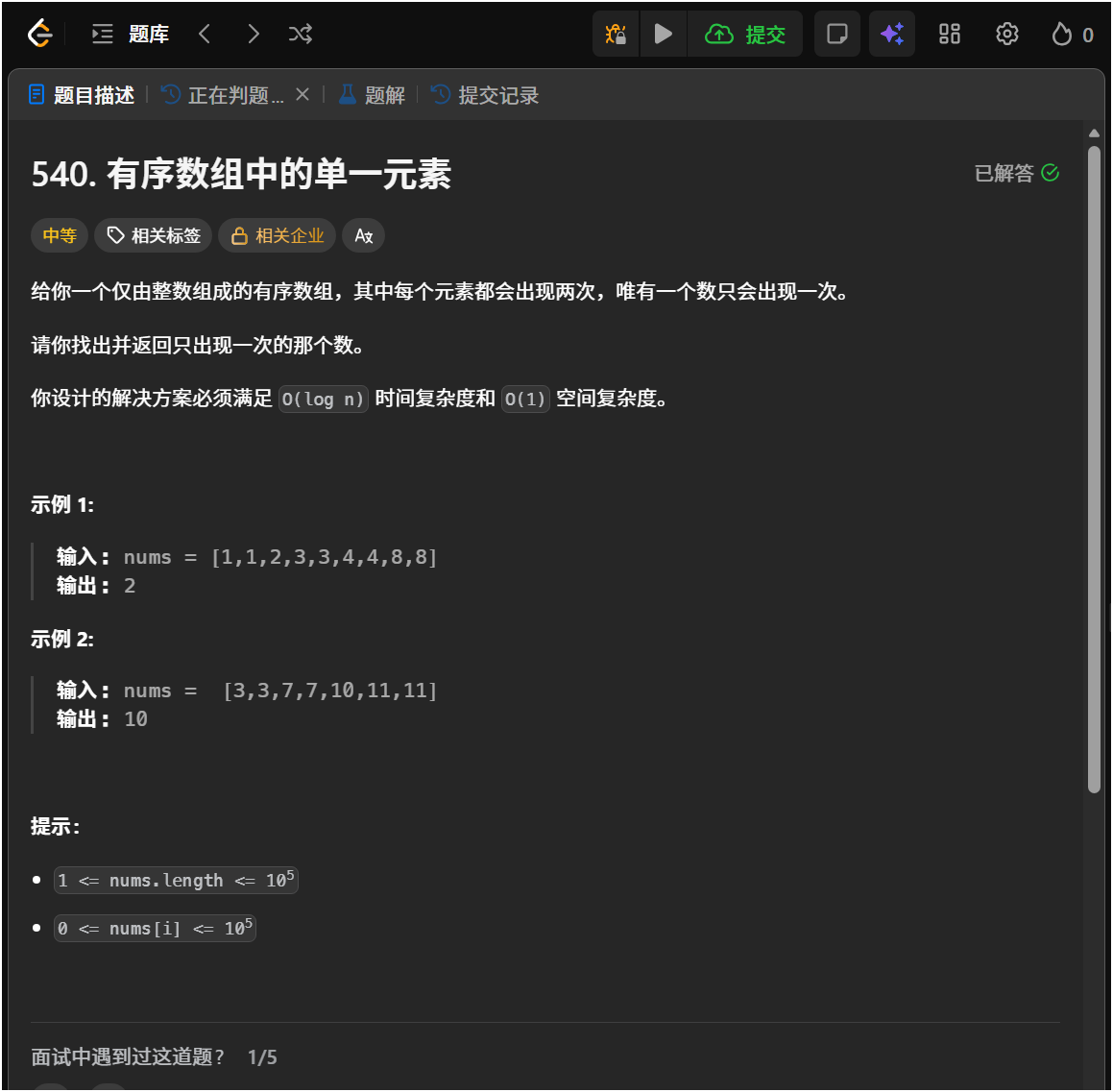Go to the next problem arrow
This screenshot has width=1113, height=1092.
click(254, 34)
